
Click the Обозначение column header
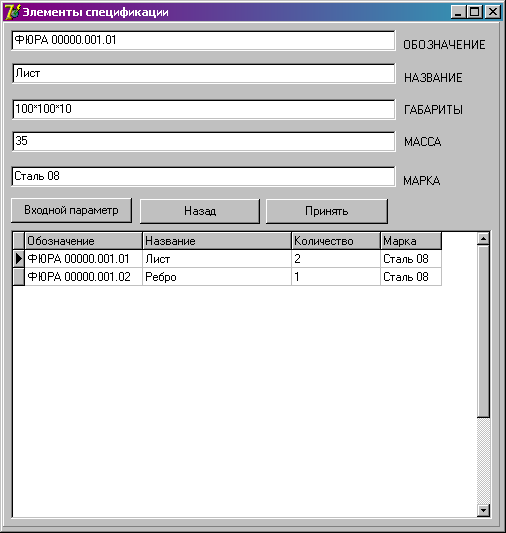point(84,241)
